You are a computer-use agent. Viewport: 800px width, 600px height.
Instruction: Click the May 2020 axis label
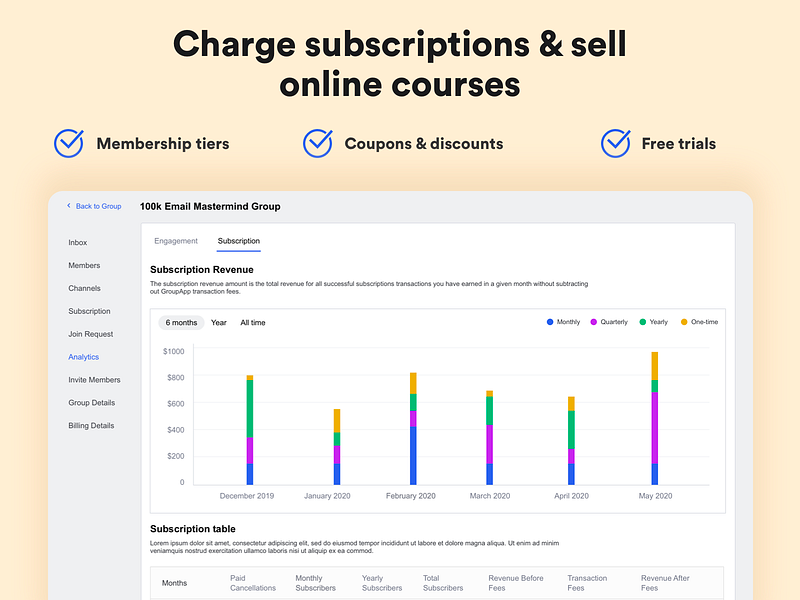click(656, 496)
